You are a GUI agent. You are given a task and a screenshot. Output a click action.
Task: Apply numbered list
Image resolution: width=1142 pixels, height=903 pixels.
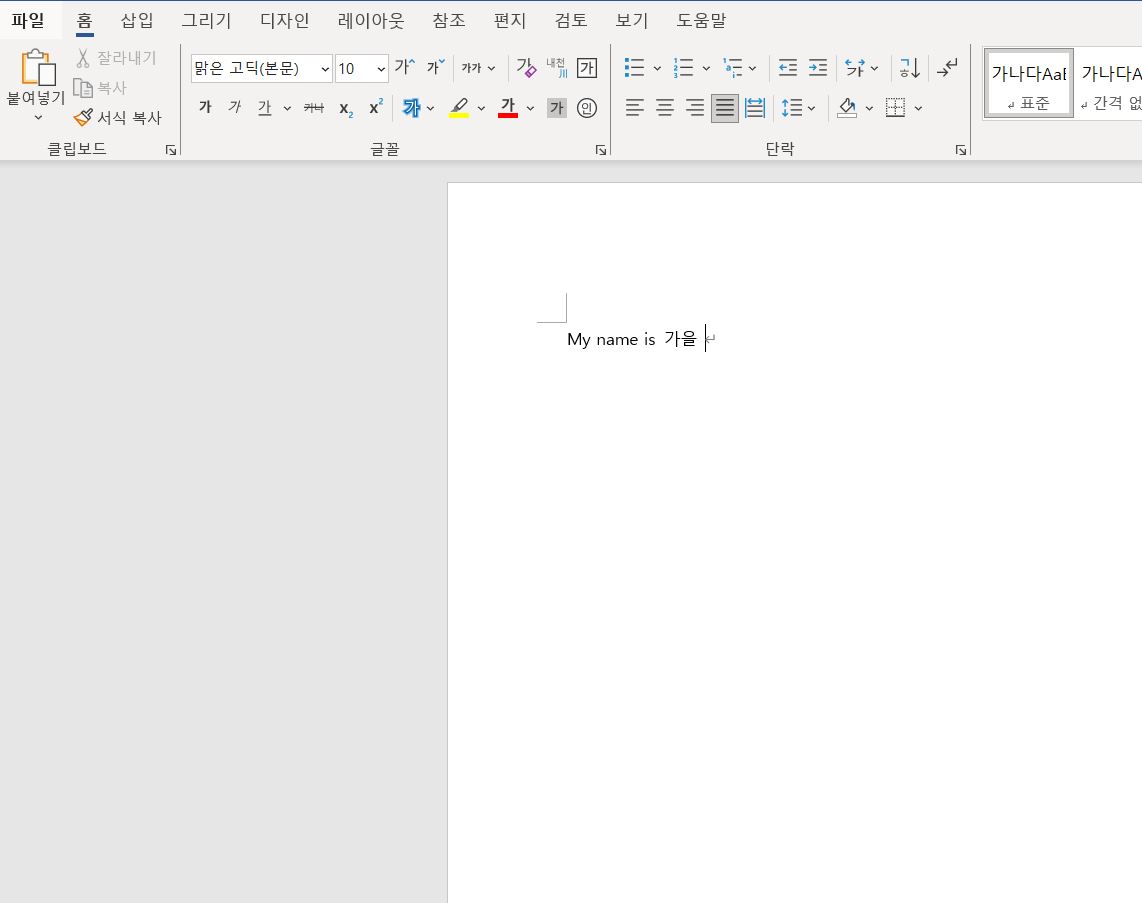coord(683,68)
